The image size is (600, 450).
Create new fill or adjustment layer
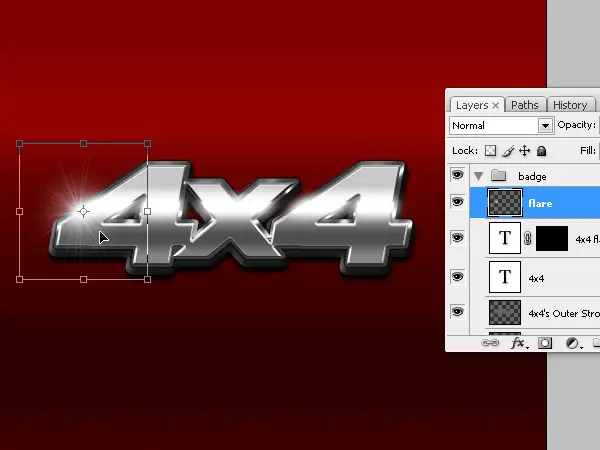coord(573,343)
